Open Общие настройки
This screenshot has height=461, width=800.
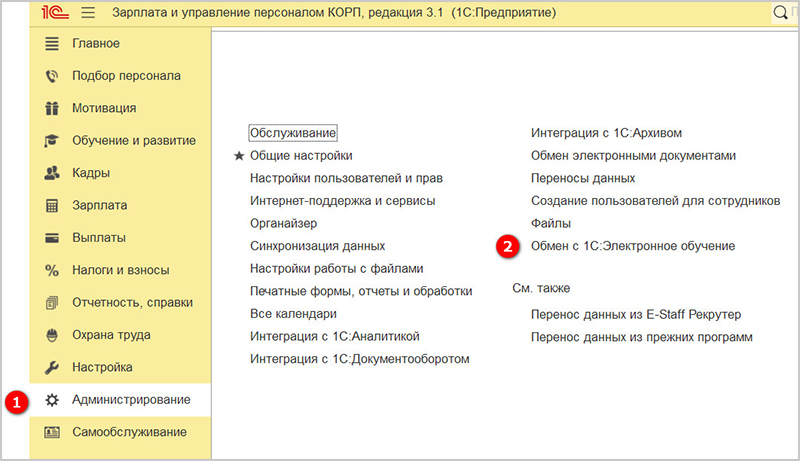point(301,156)
